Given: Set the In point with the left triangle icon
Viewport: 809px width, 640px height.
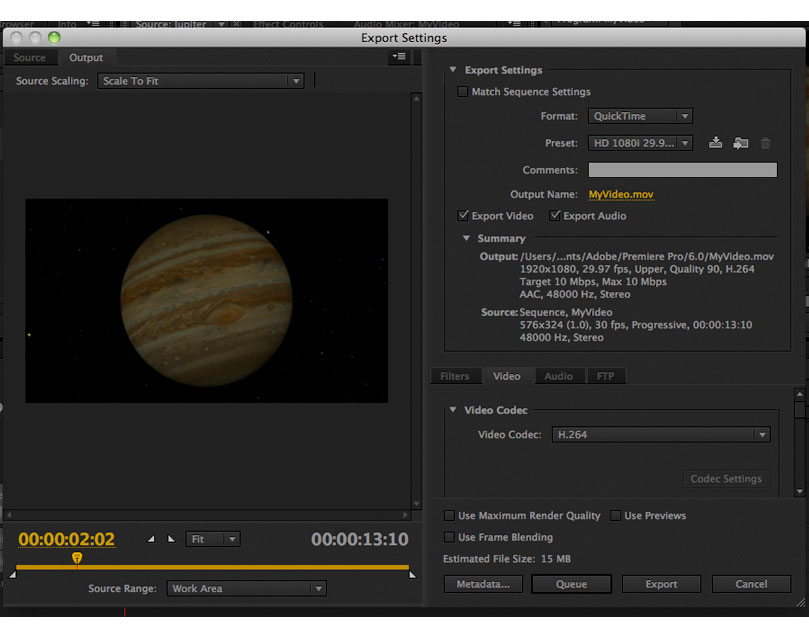Looking at the screenshot, I should pos(150,538).
